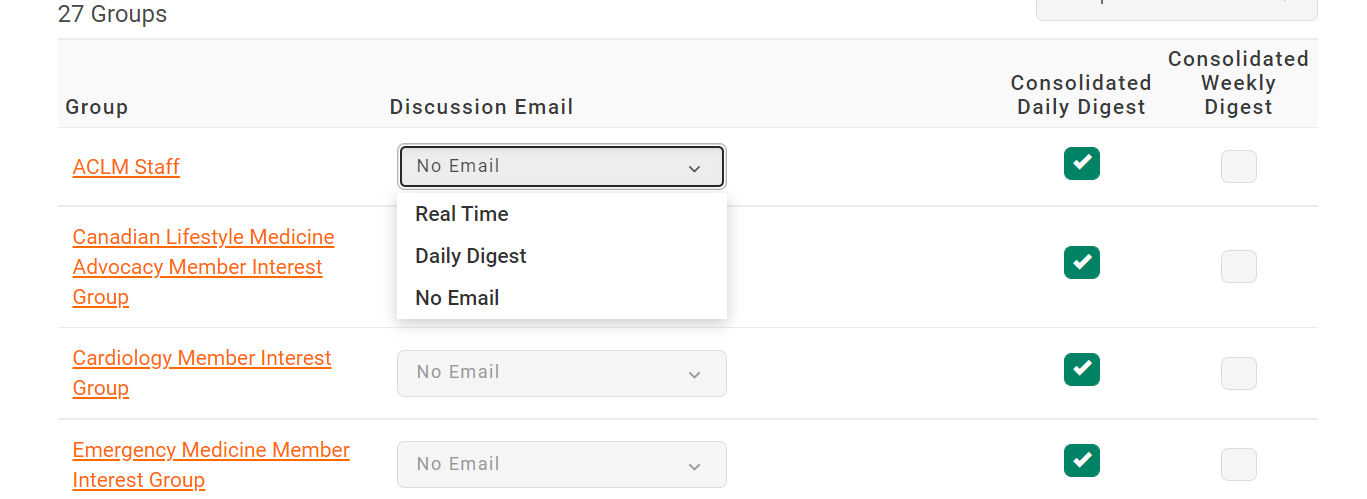The width and height of the screenshot is (1367, 499).
Task: Go to Cardiology Member Interest Group
Action: (201, 358)
